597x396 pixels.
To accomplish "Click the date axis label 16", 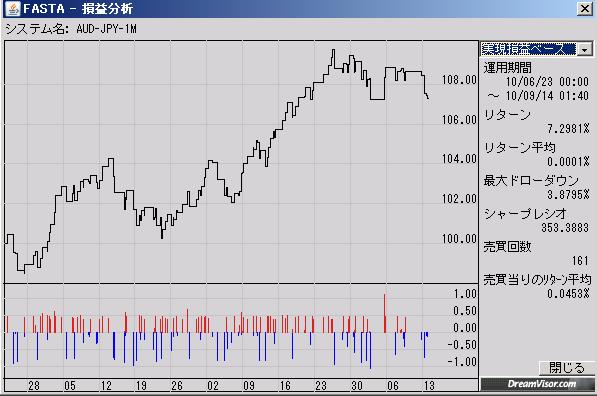I will pyautogui.click(x=285, y=386).
